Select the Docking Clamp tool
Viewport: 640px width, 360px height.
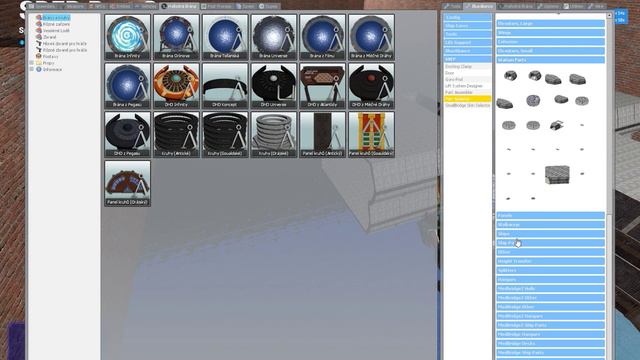point(467,66)
